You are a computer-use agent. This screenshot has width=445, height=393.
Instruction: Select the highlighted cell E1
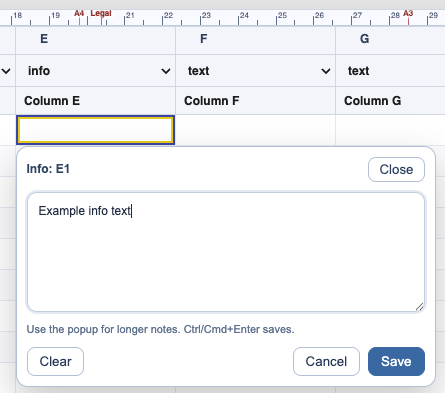coord(96,130)
